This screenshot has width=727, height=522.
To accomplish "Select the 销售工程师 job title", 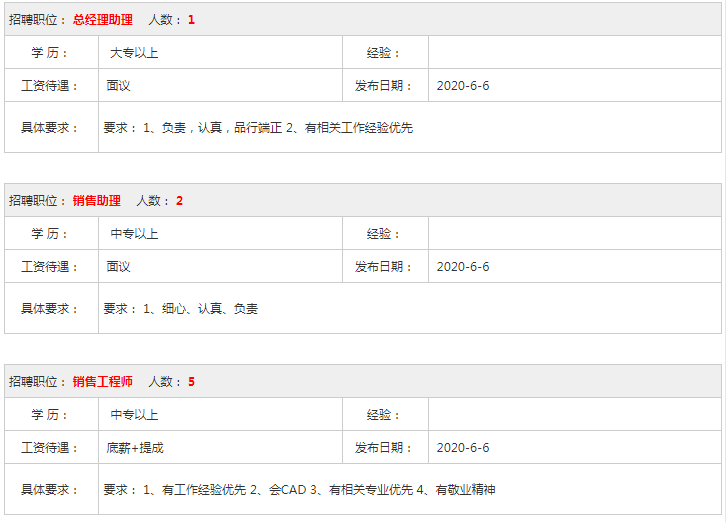I will (x=103, y=382).
